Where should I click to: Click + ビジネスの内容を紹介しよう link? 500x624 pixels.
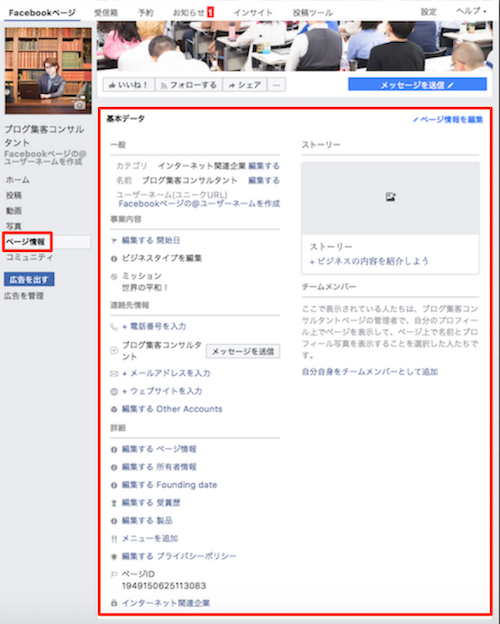coord(369,261)
